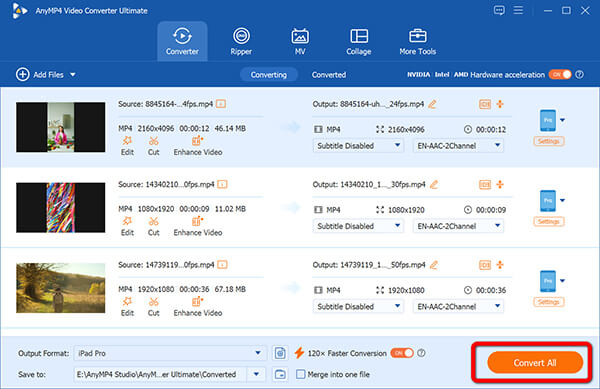Open the Converter tab
This screenshot has width=600, height=389.
(x=182, y=41)
